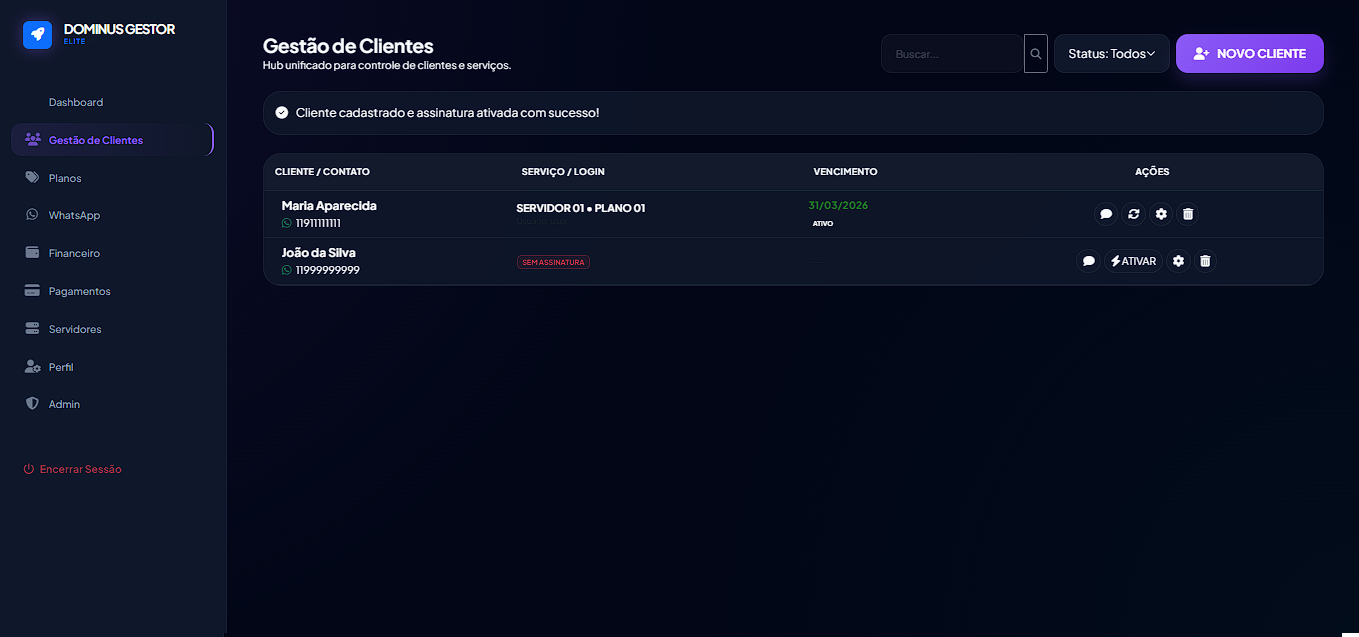1359x637 pixels.
Task: Click the magnifier search icon
Action: point(1036,54)
